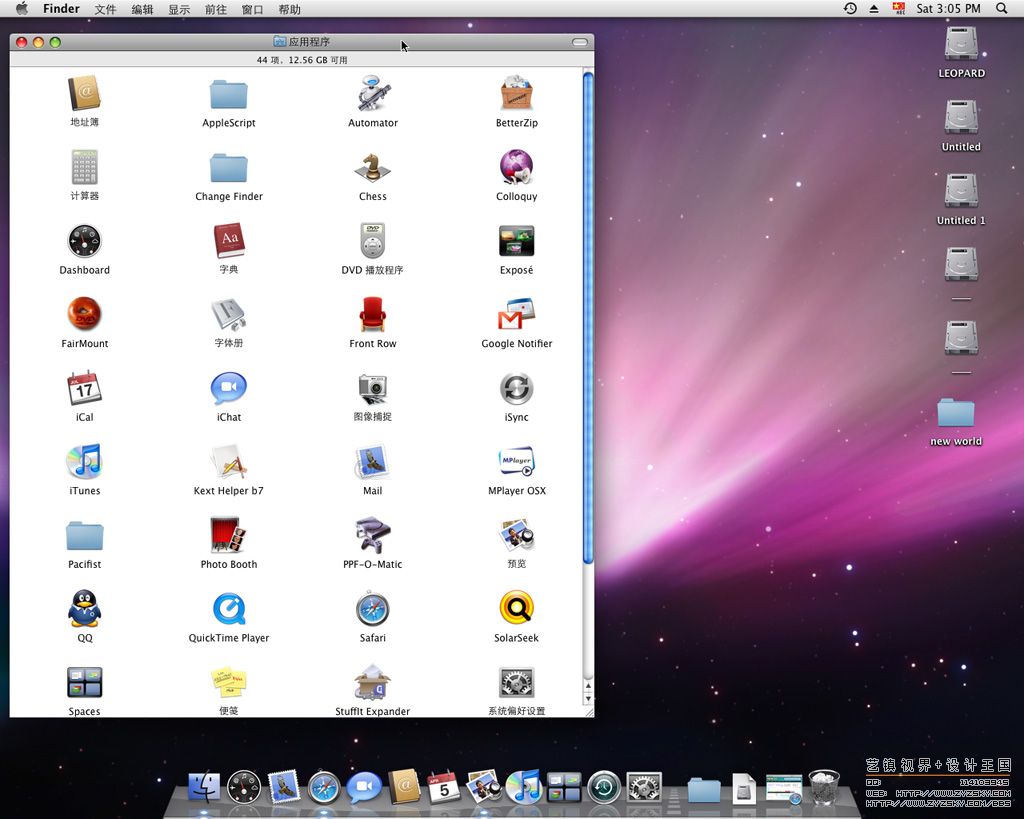1024x819 pixels.
Task: Click the blue vertical scrollbar thumb
Action: tap(588, 317)
